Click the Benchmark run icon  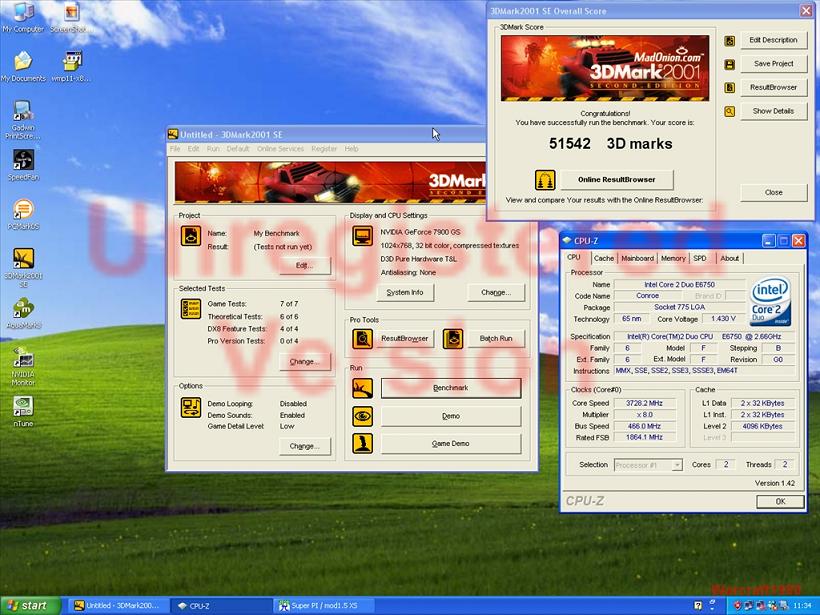[x=362, y=389]
